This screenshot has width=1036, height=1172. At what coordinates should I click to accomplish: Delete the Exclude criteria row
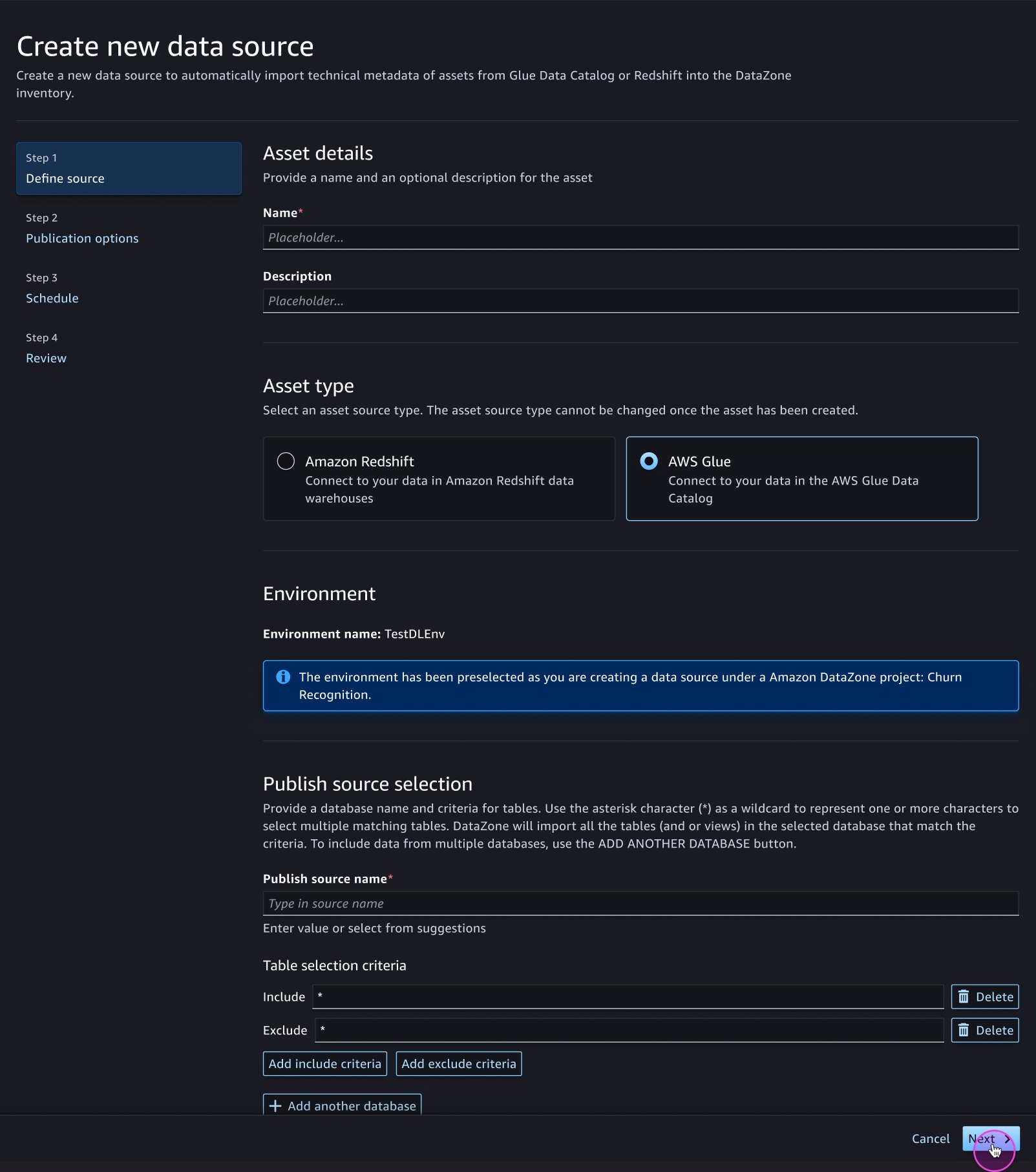[x=985, y=1031]
